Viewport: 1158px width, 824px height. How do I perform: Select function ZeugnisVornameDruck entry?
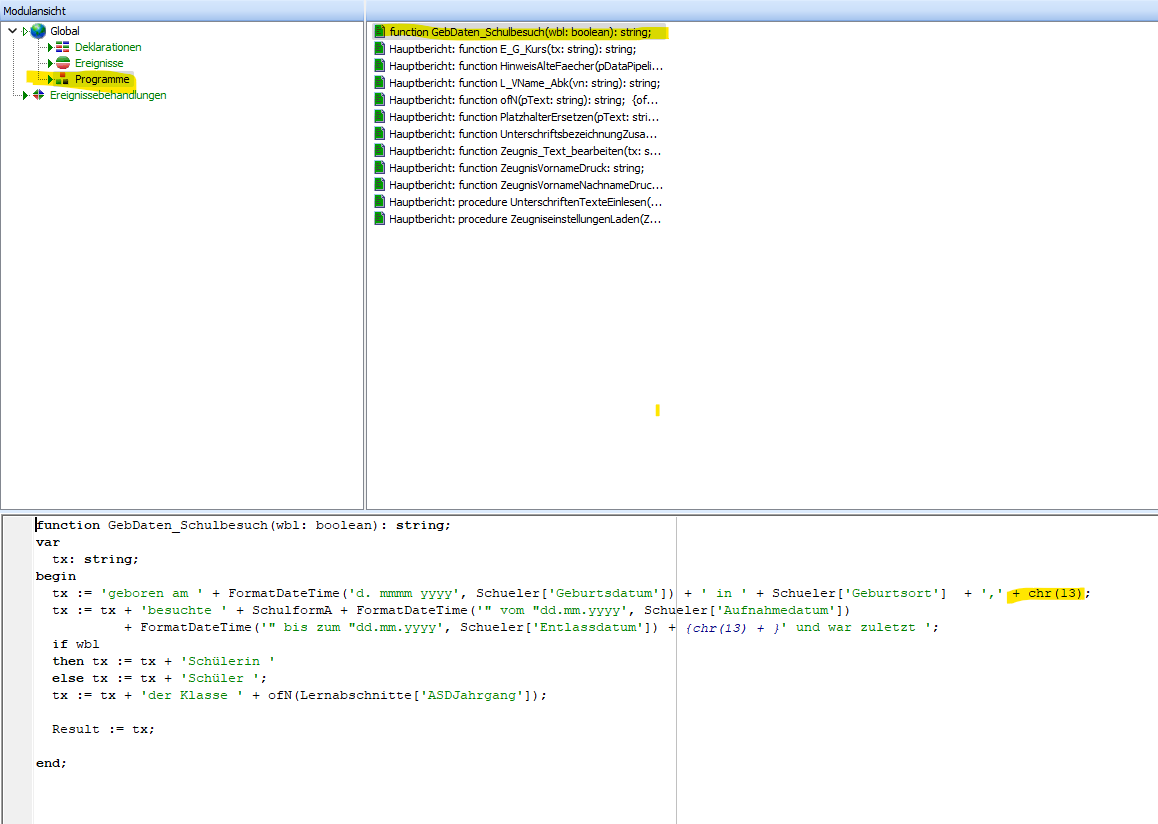pyautogui.click(x=516, y=168)
